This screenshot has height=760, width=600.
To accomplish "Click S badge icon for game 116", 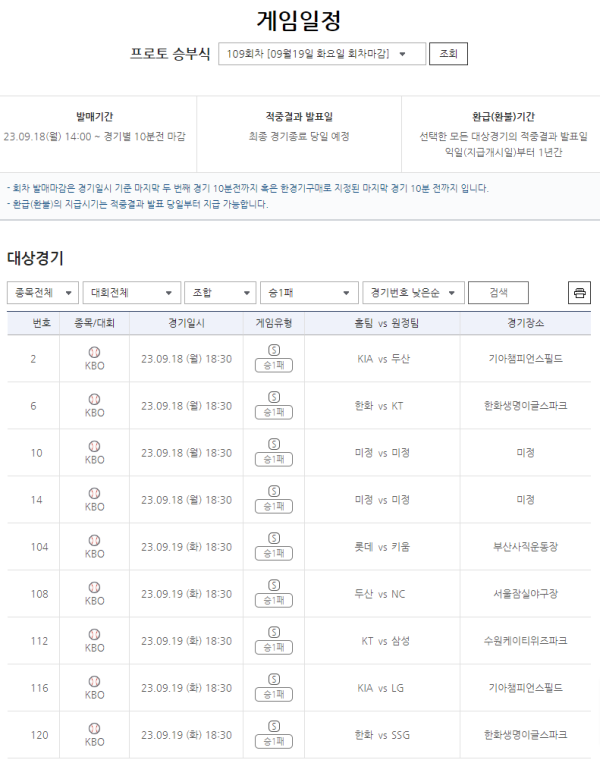I will [x=274, y=680].
